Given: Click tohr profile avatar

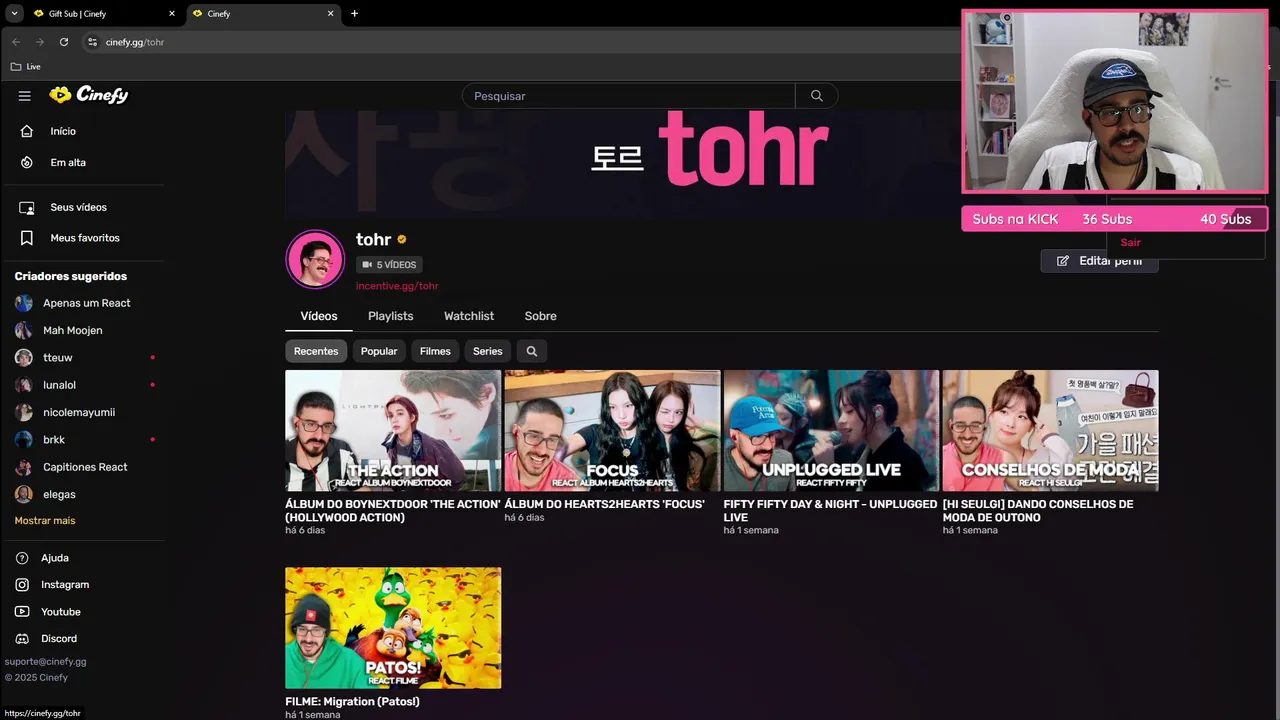Looking at the screenshot, I should [x=315, y=259].
